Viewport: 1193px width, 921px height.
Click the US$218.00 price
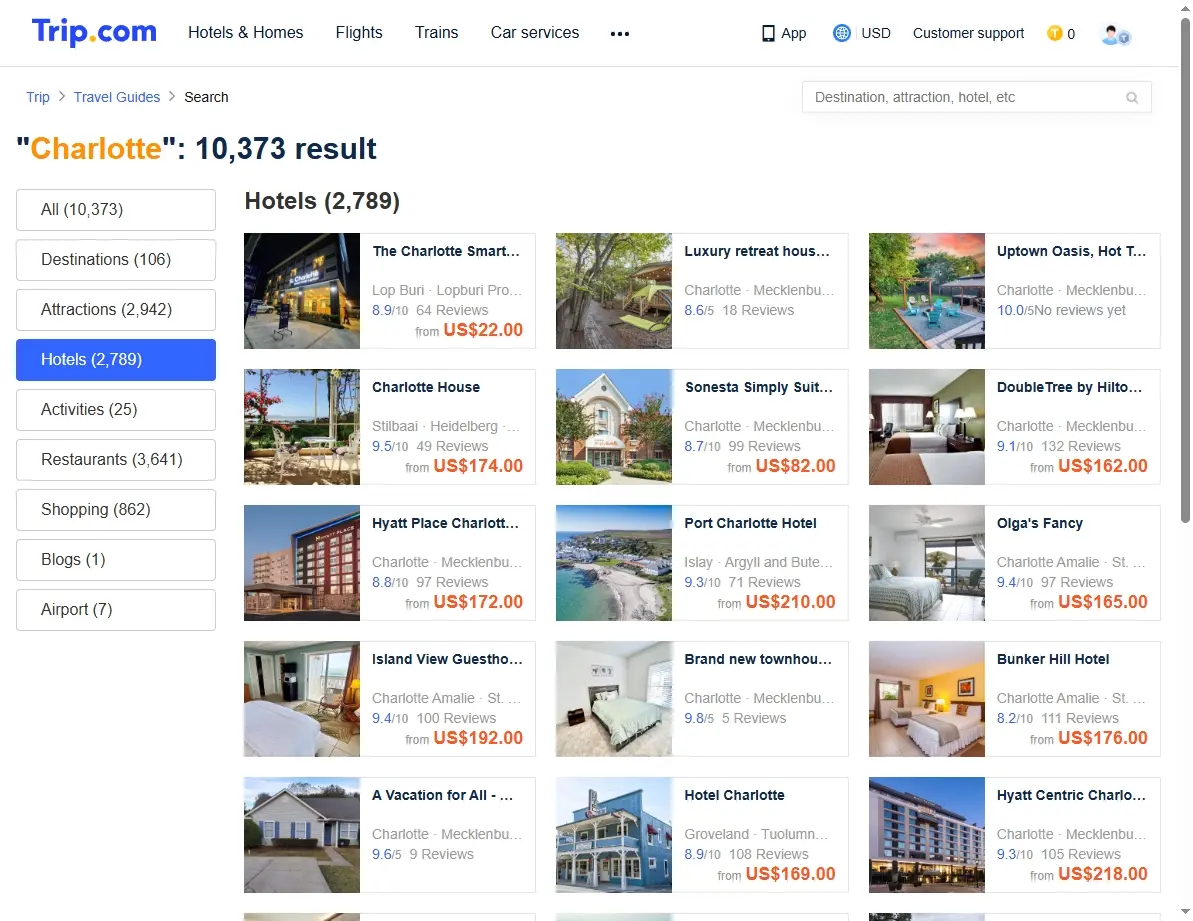[x=1102, y=875]
